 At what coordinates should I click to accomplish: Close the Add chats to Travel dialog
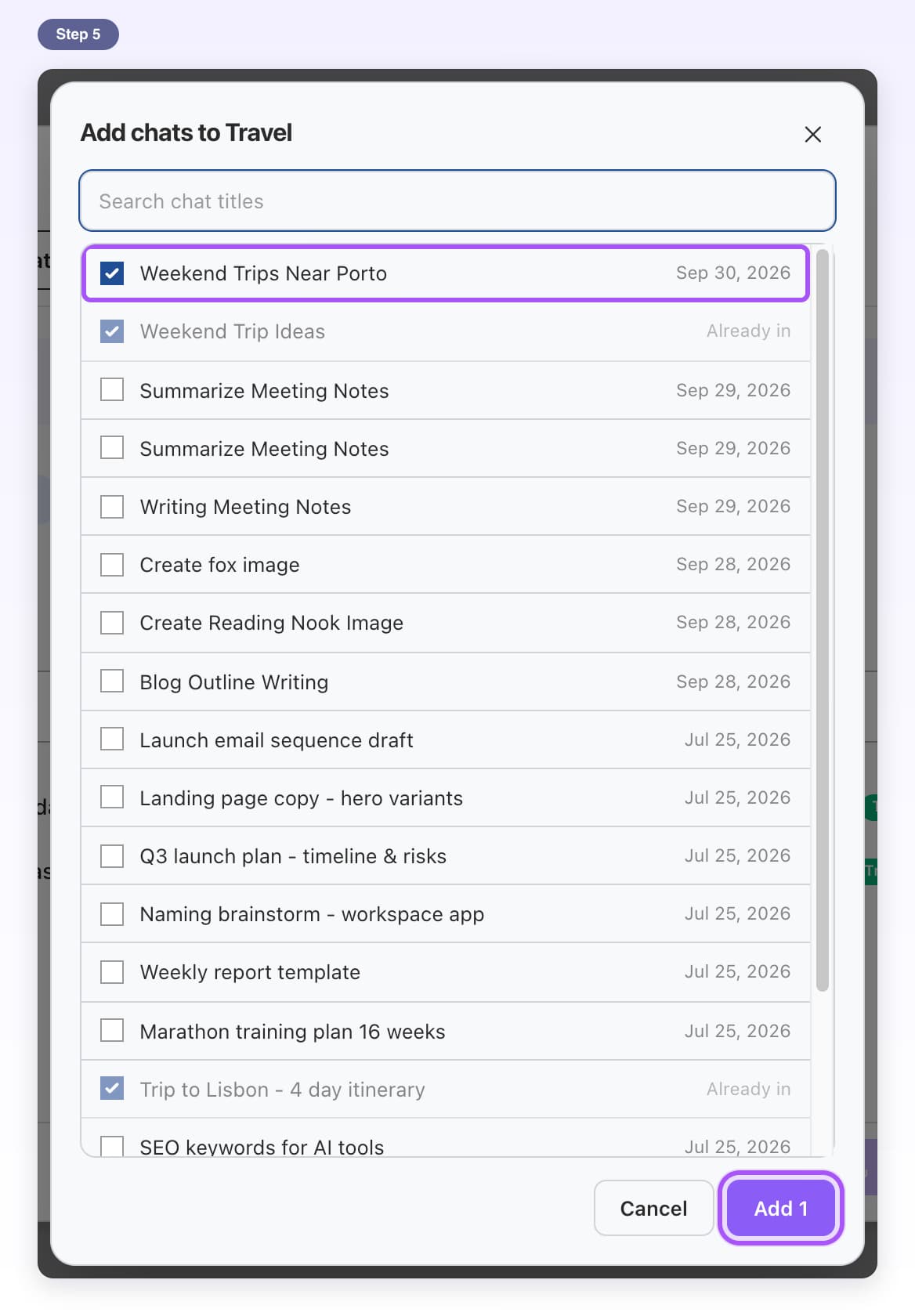(812, 135)
